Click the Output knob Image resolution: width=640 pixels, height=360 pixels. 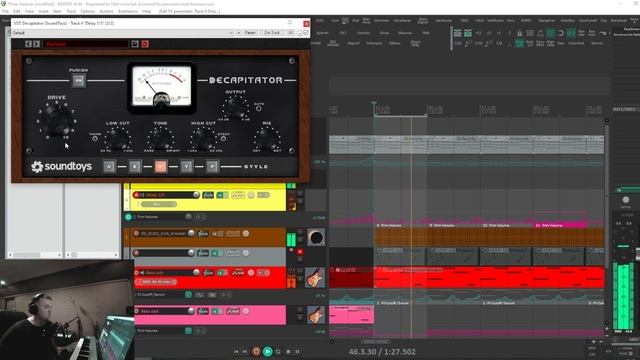click(236, 108)
